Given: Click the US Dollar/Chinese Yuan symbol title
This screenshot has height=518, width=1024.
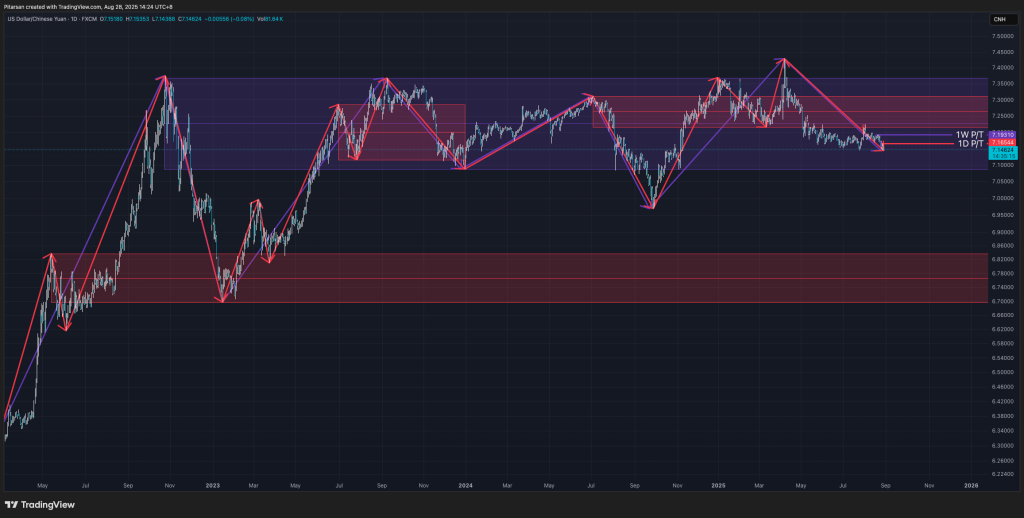Looking at the screenshot, I should coord(35,19).
